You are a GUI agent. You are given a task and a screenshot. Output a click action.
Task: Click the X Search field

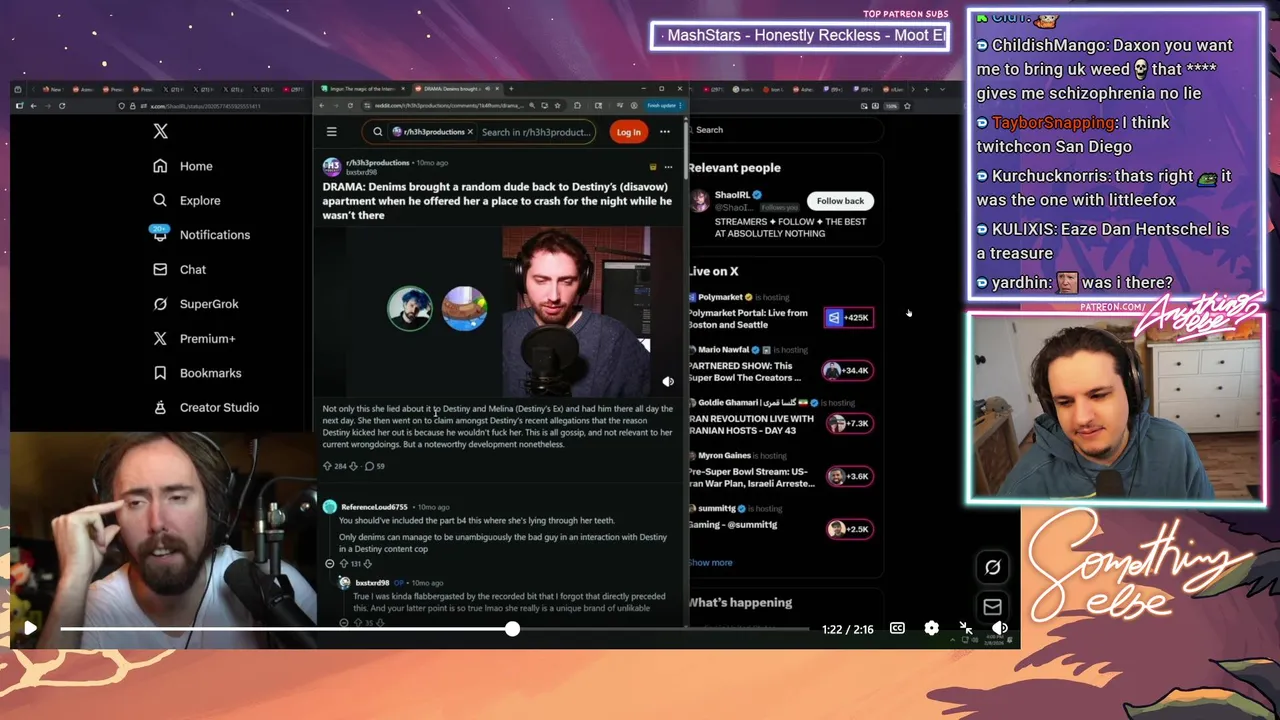coord(785,130)
